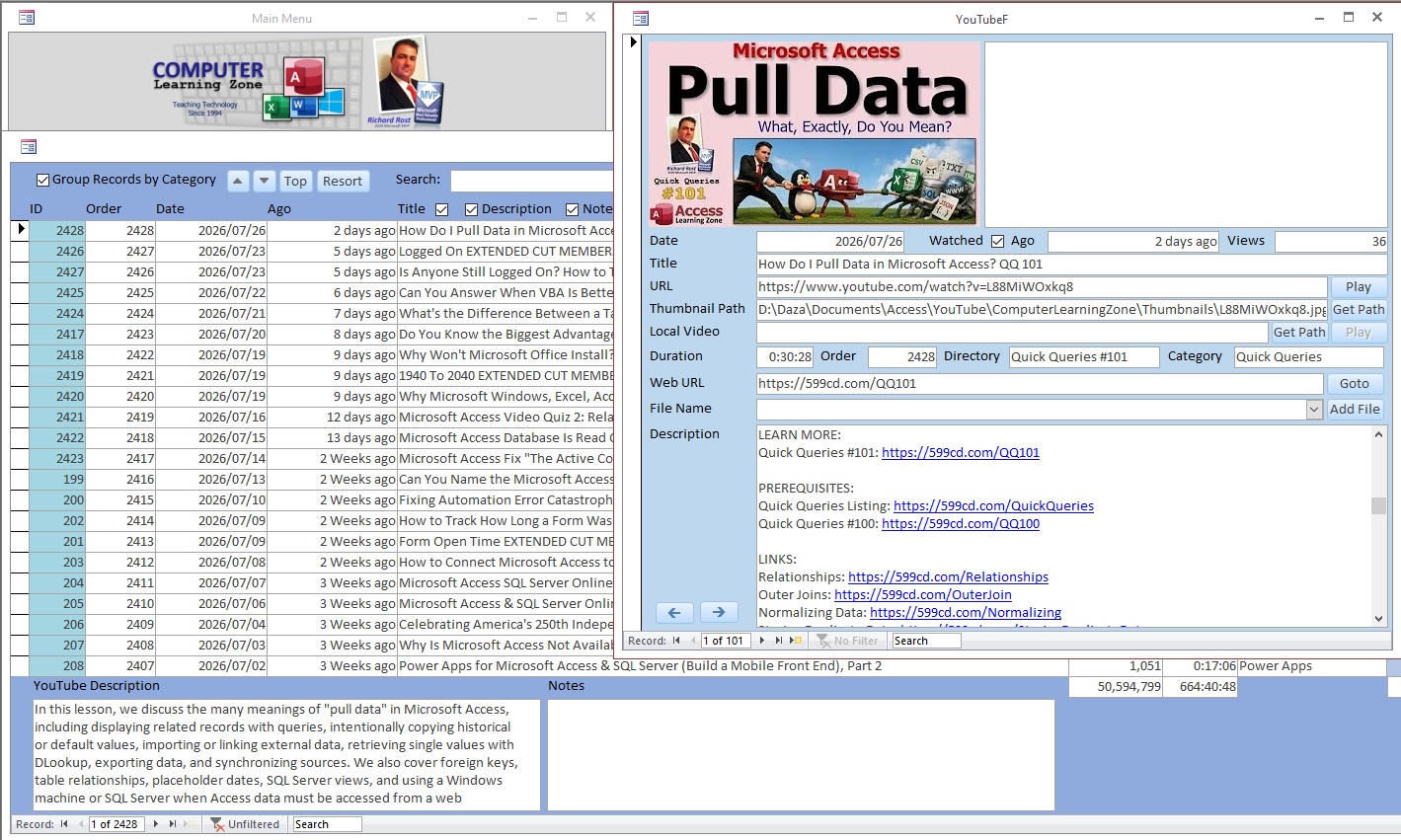Open the 599cd.com/Relationships link
Screen dimensions: 1401x840
(x=948, y=577)
